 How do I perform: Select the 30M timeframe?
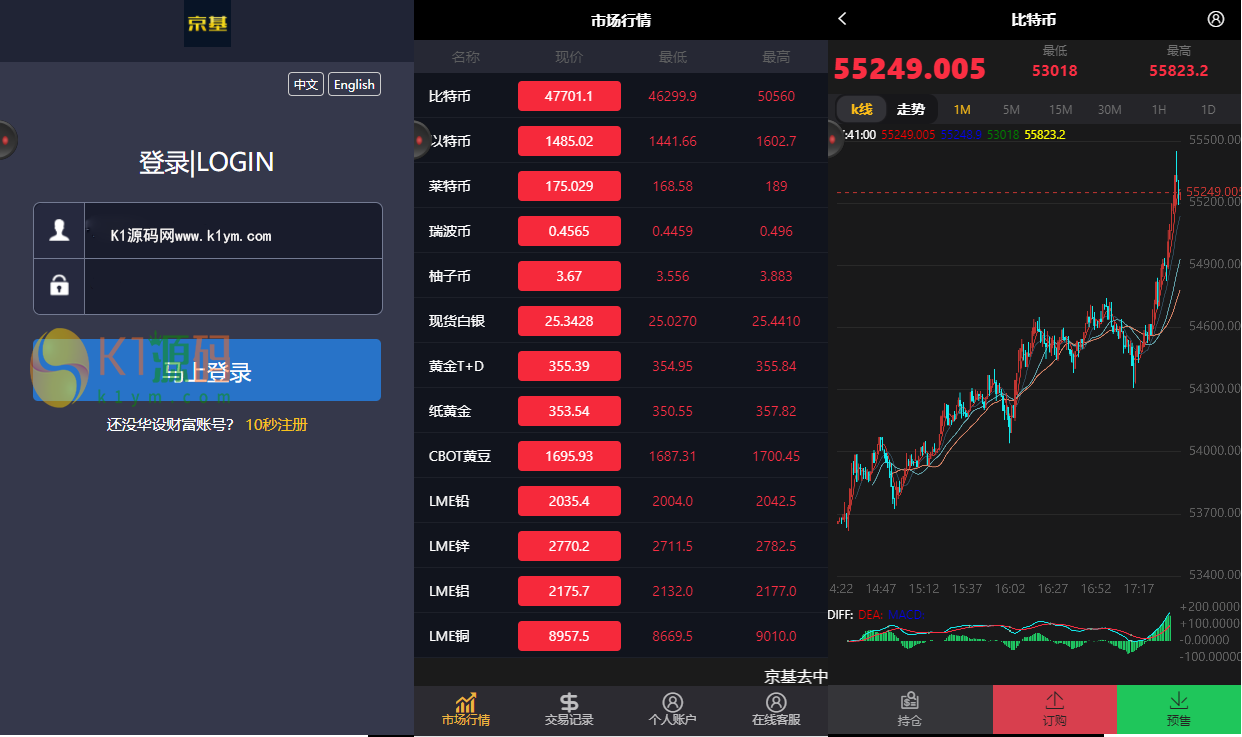coord(1109,109)
